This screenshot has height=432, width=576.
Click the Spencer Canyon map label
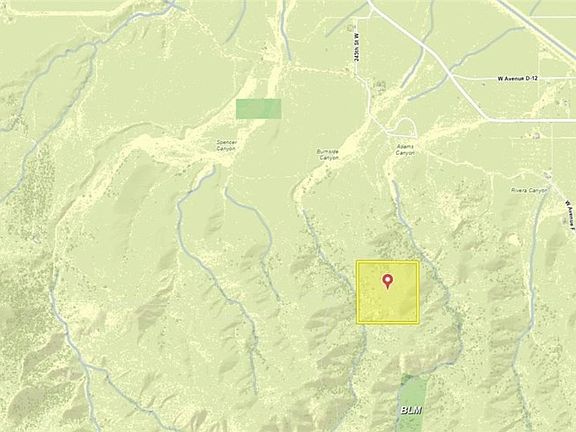(226, 145)
